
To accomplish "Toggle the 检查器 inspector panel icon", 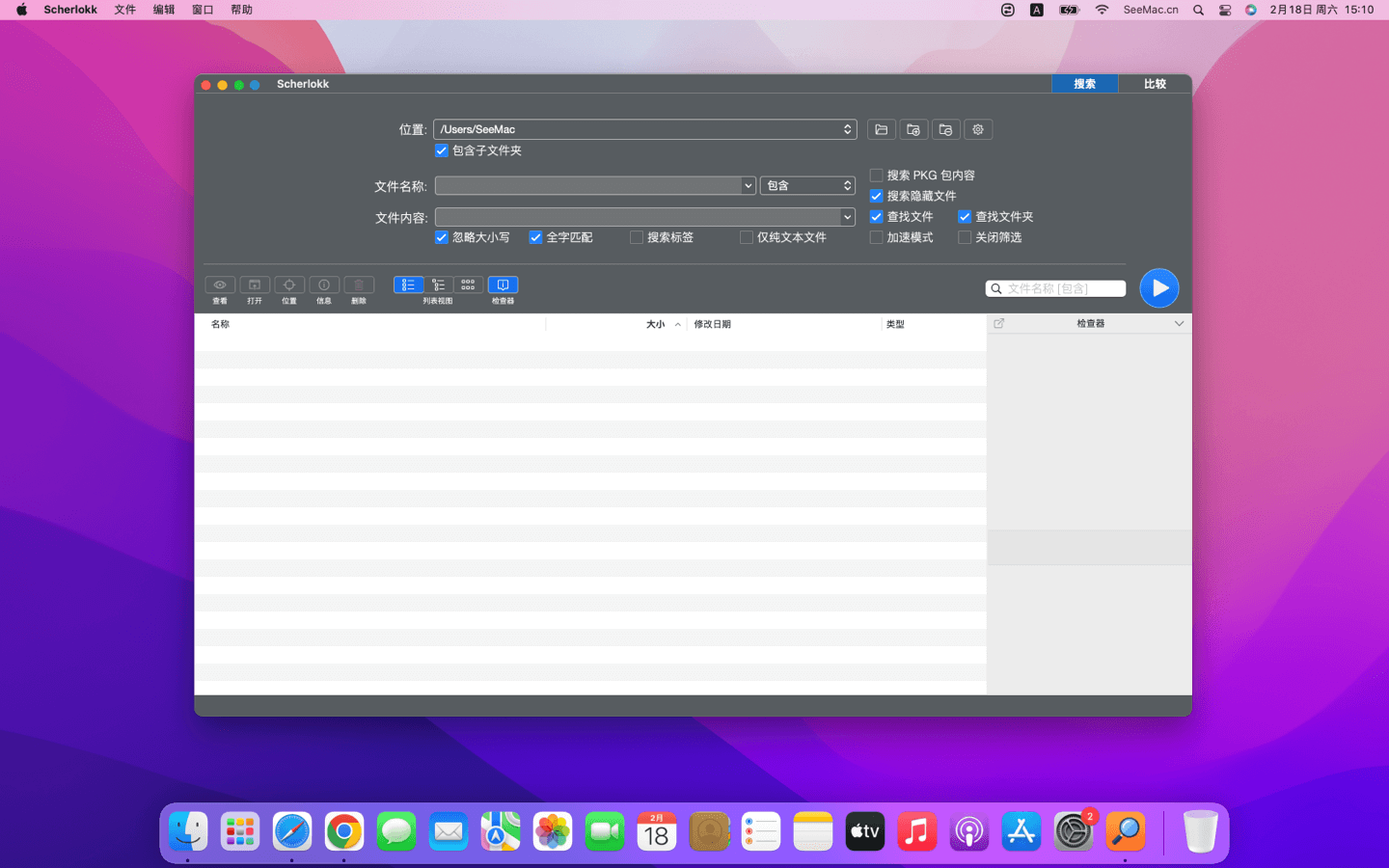I will pos(503,285).
